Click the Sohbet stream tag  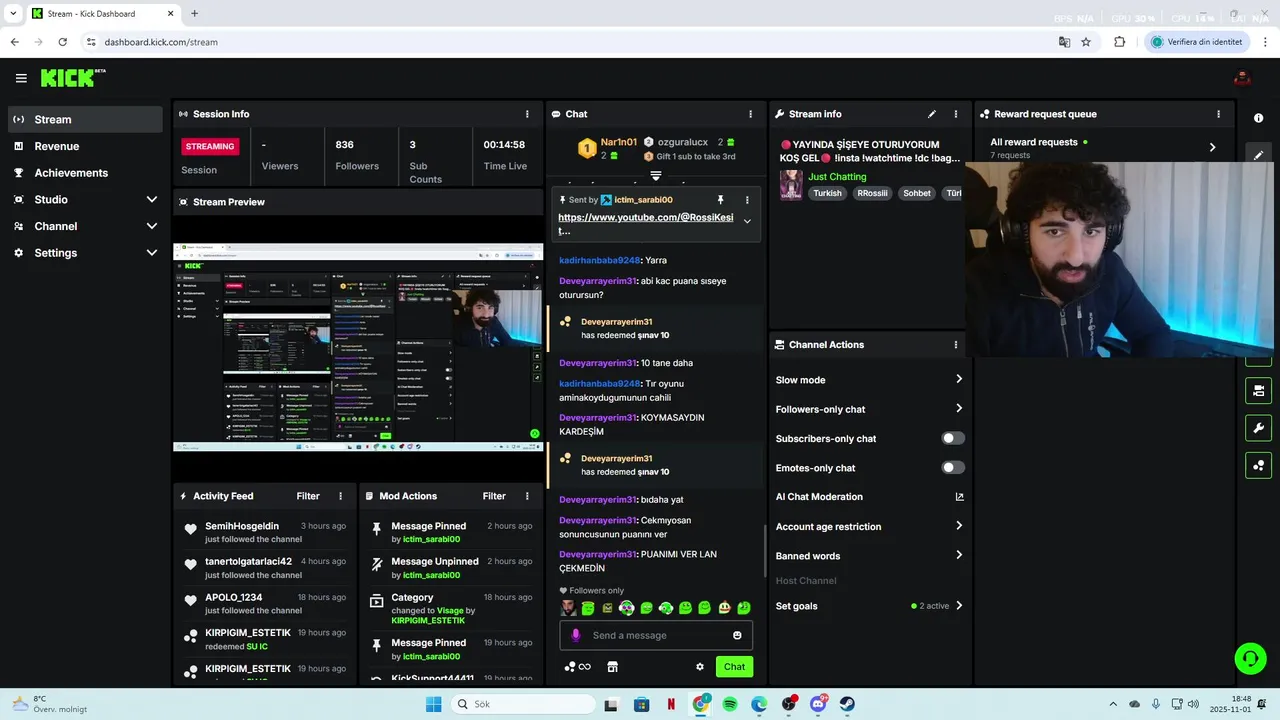[x=917, y=193]
